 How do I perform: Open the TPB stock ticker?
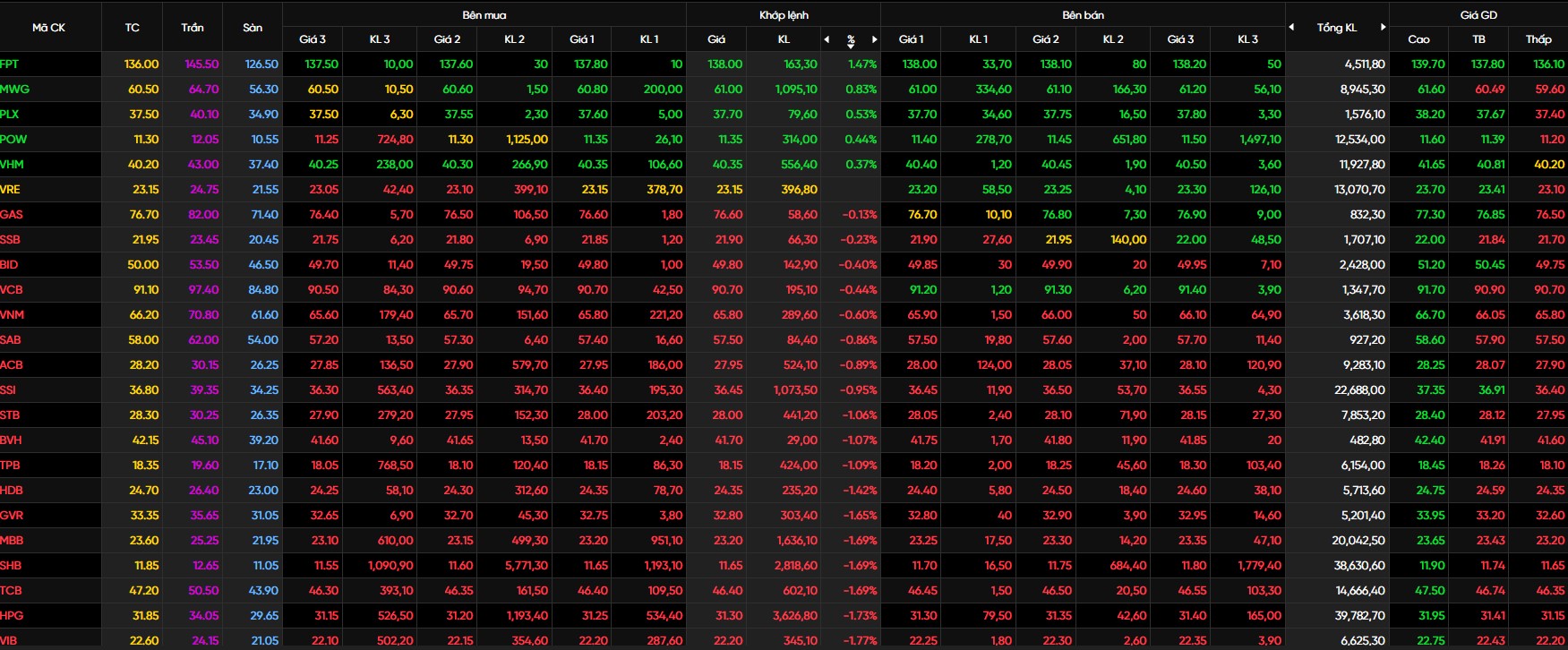click(11, 466)
